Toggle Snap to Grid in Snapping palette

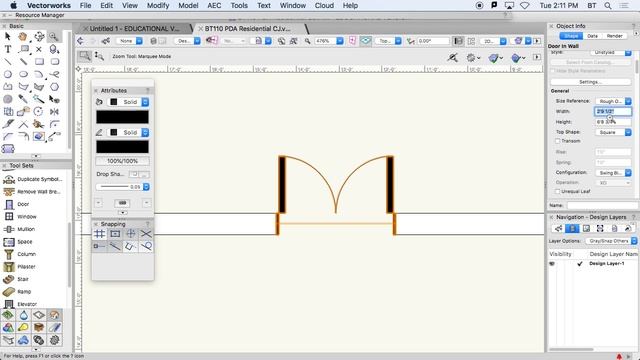click(99, 234)
